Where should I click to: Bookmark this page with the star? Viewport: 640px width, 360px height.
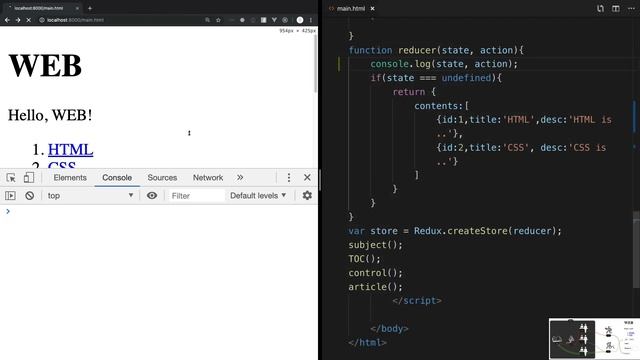pos(218,20)
